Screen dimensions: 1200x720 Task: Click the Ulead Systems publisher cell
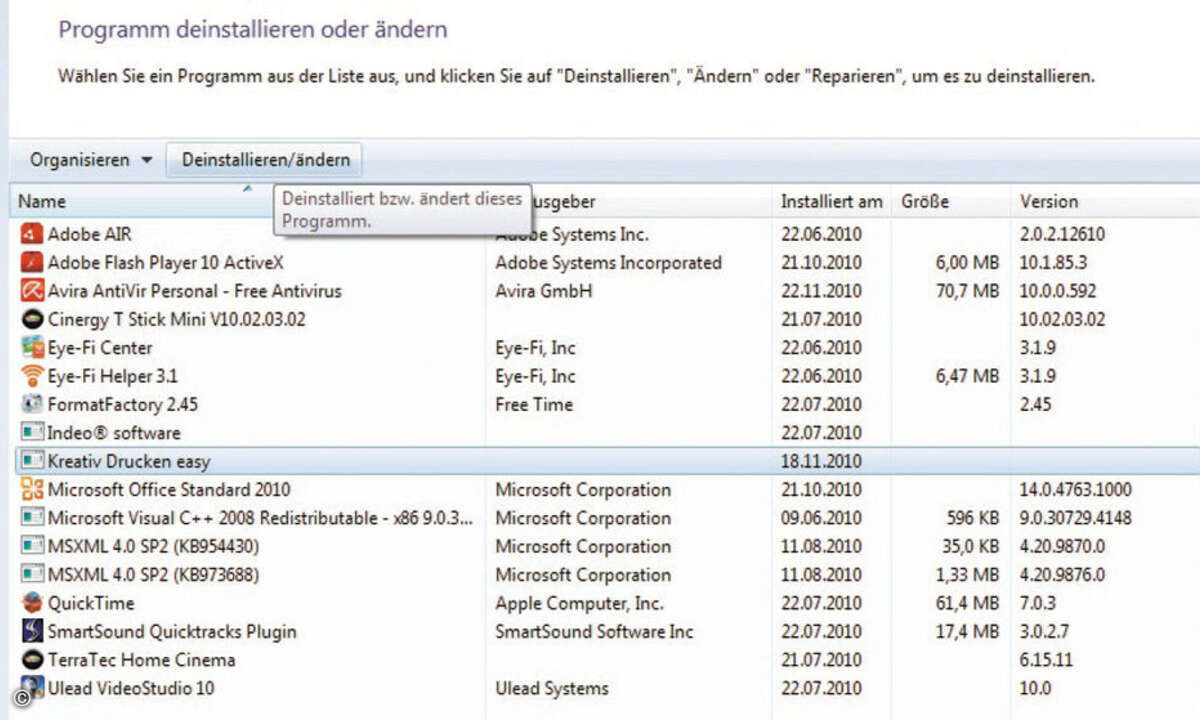(x=551, y=688)
